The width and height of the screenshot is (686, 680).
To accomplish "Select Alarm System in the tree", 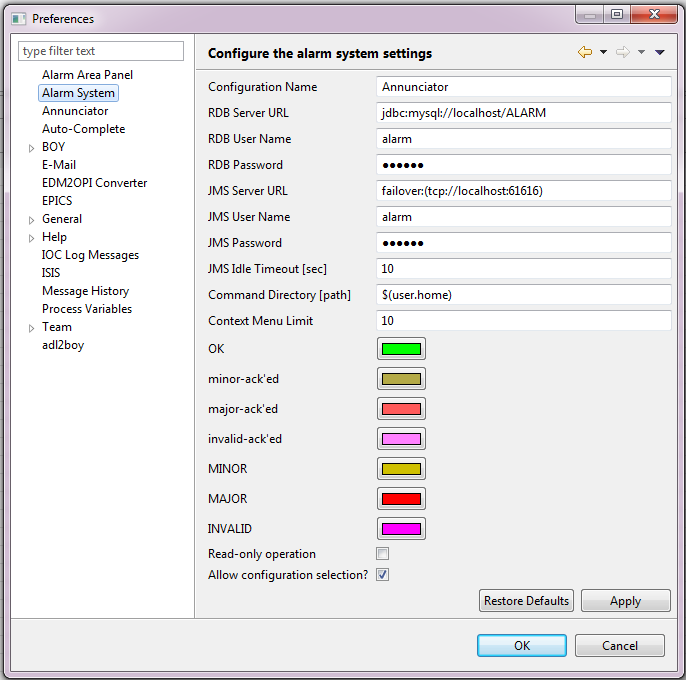I will click(x=78, y=93).
